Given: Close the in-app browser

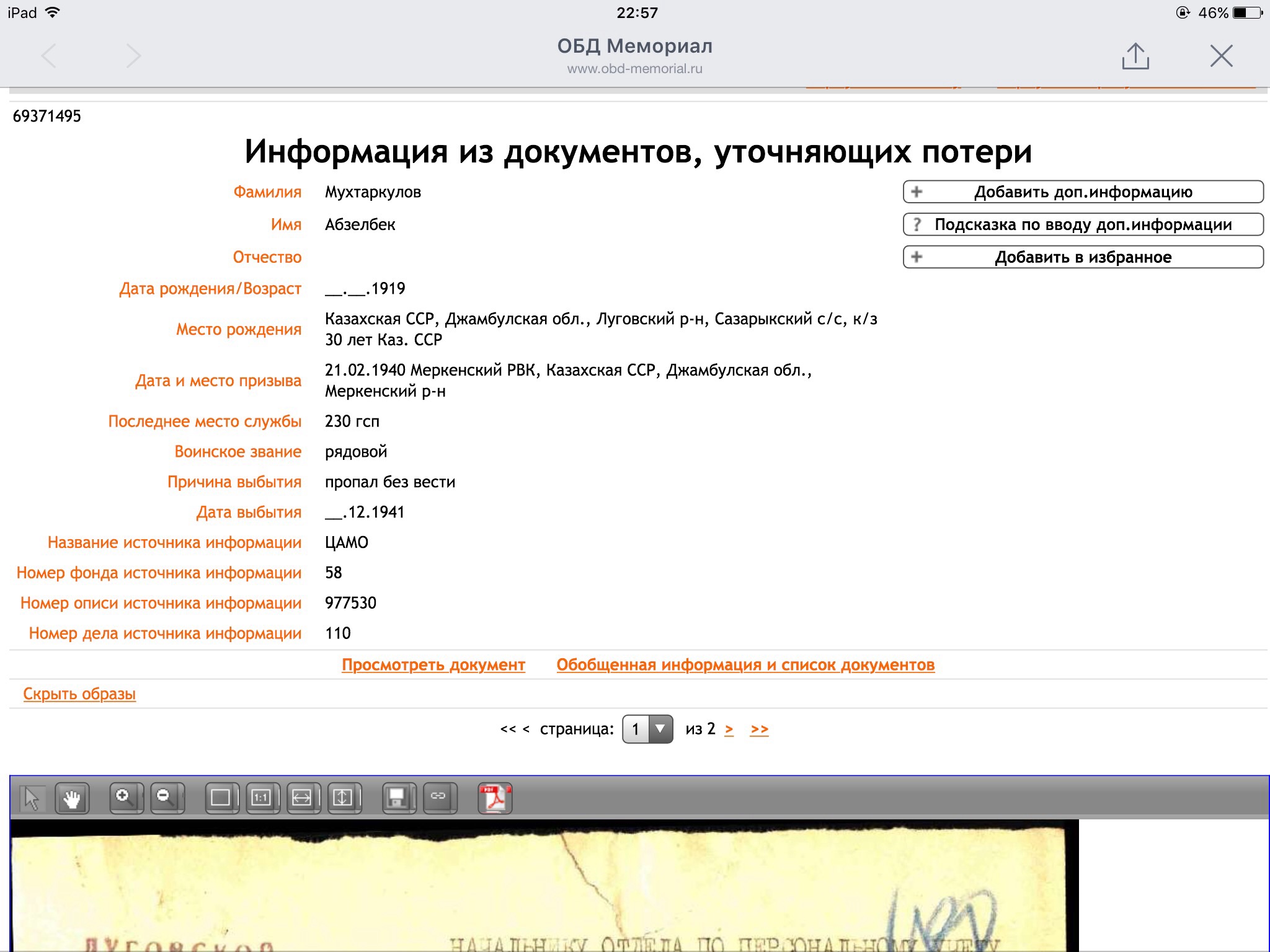Looking at the screenshot, I should pyautogui.click(x=1221, y=56).
